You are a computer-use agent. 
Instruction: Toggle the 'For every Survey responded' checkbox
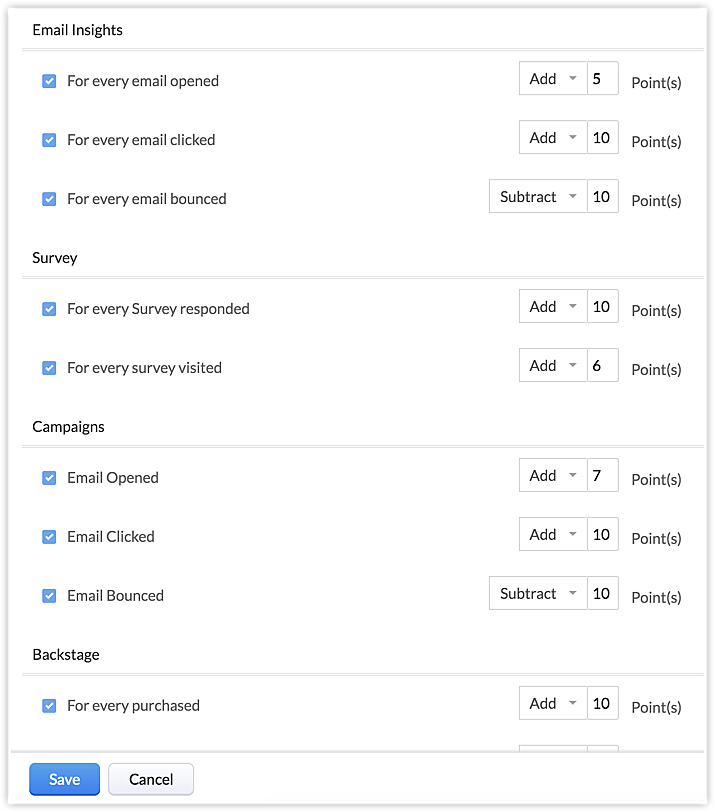pos(49,309)
